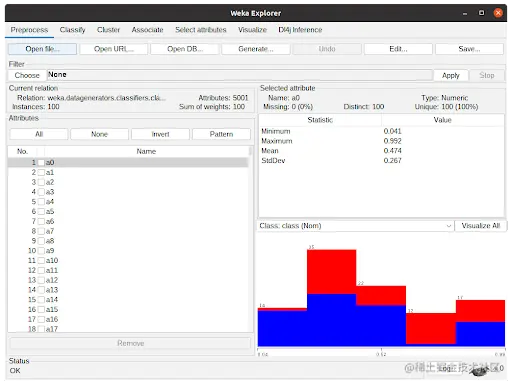
Task: Switch to the Visualize tab
Action: [x=252, y=30]
